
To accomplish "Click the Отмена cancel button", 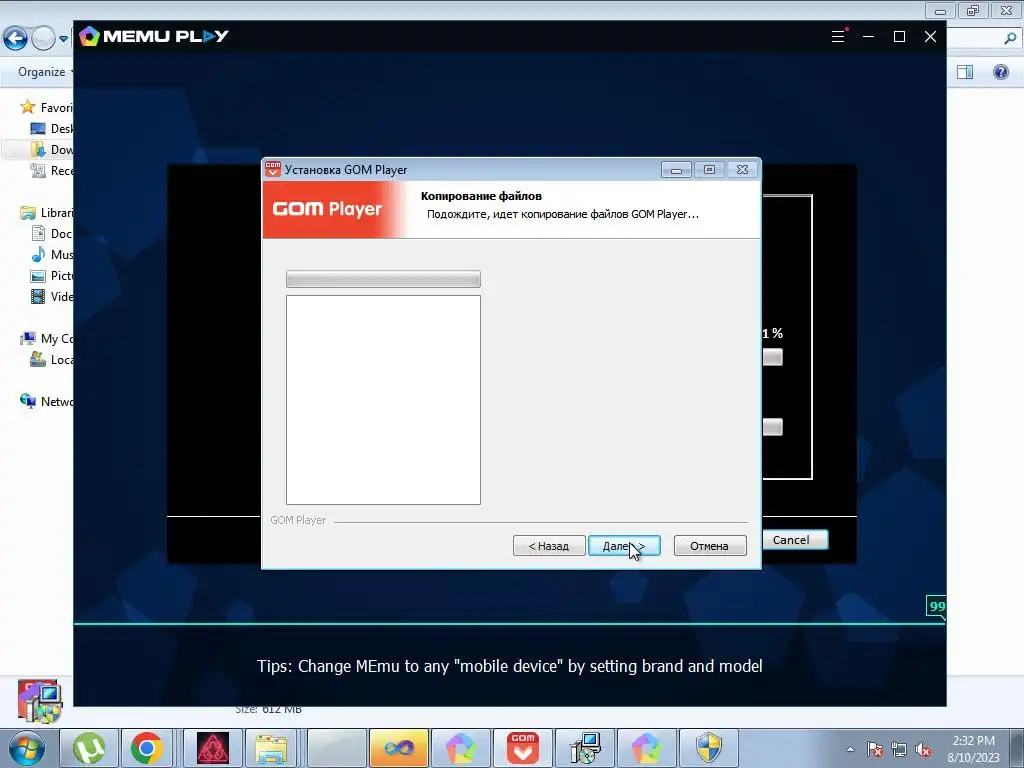I will click(x=710, y=546).
